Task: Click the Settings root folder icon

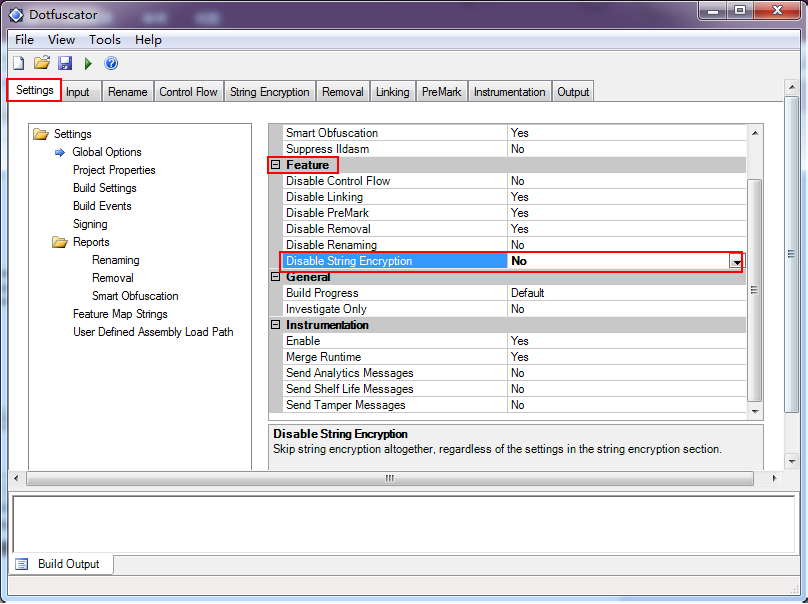Action: click(x=41, y=134)
